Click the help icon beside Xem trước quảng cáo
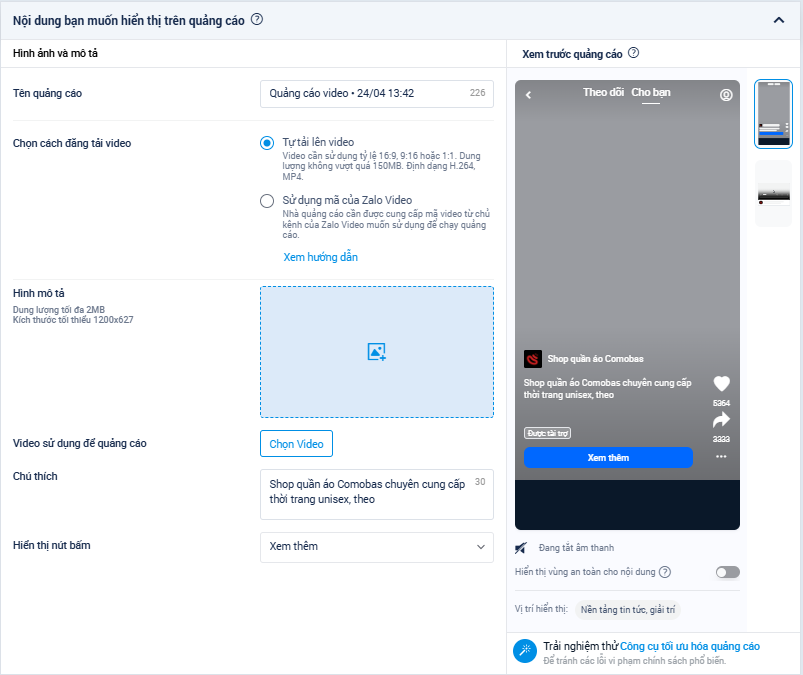 [633, 54]
